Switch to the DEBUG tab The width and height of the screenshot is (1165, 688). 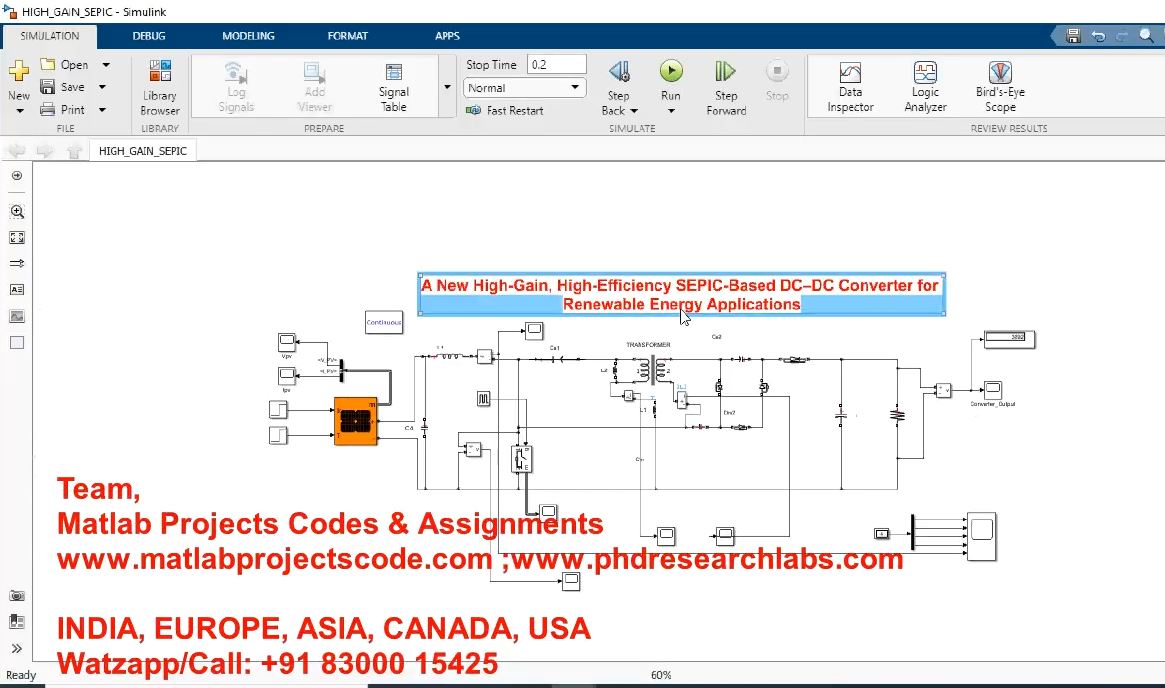[149, 36]
